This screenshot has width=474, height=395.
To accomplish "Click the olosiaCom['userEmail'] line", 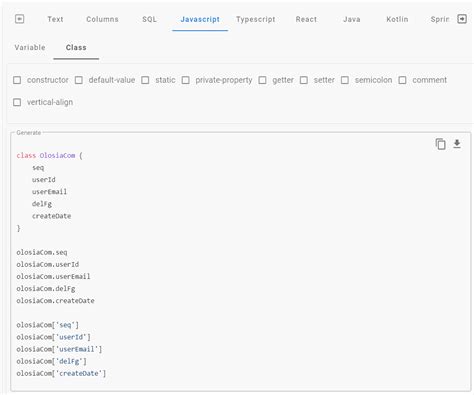I will pos(59,349).
